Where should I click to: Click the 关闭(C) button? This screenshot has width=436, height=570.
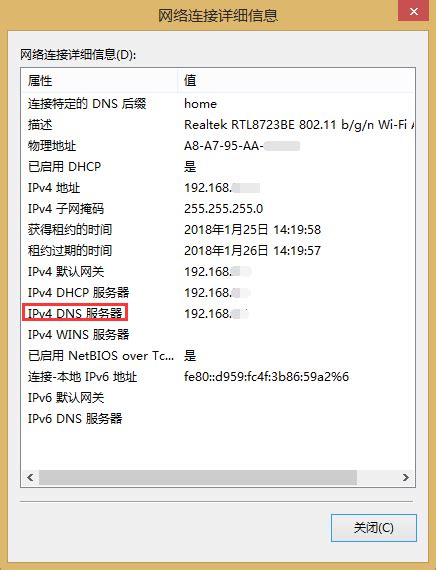(373, 527)
